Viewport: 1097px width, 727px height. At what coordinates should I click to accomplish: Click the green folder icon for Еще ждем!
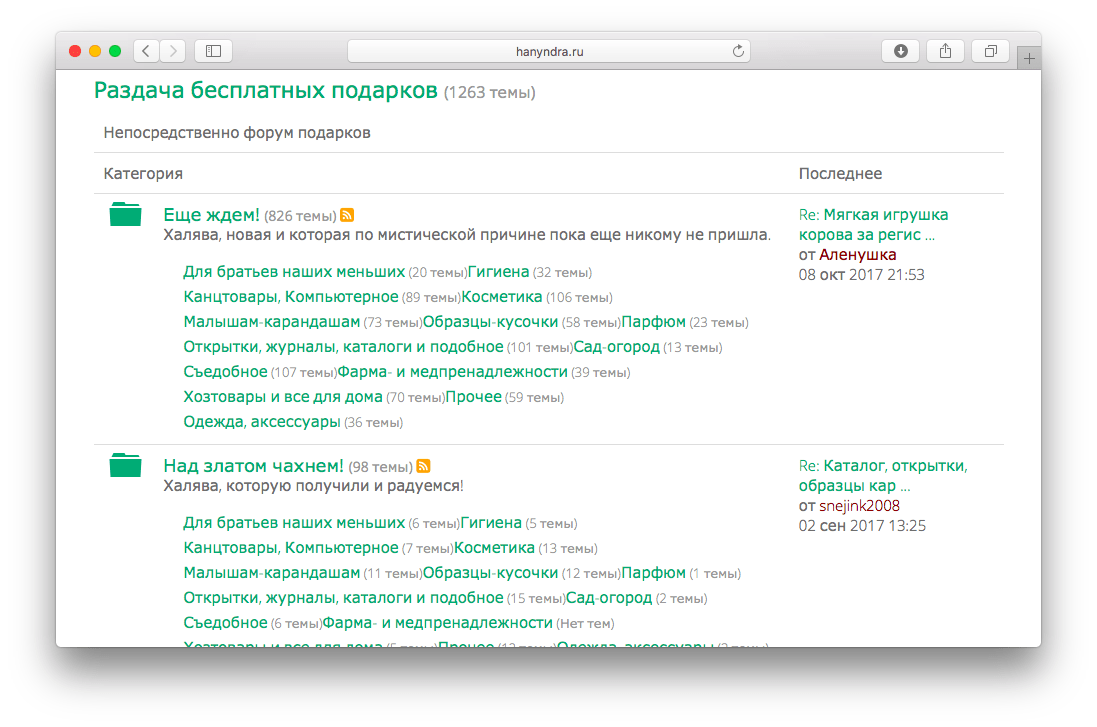click(126, 215)
